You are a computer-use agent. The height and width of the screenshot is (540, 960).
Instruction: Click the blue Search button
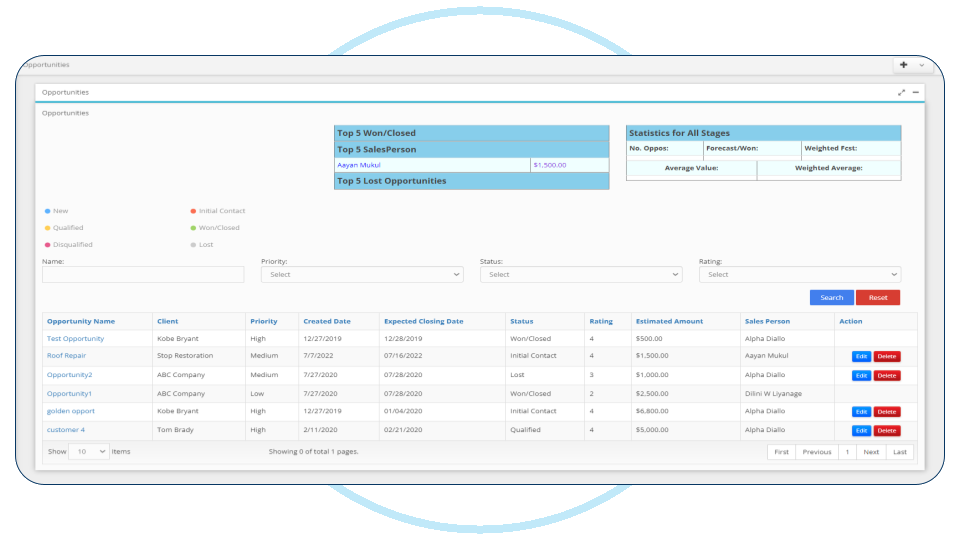(831, 298)
